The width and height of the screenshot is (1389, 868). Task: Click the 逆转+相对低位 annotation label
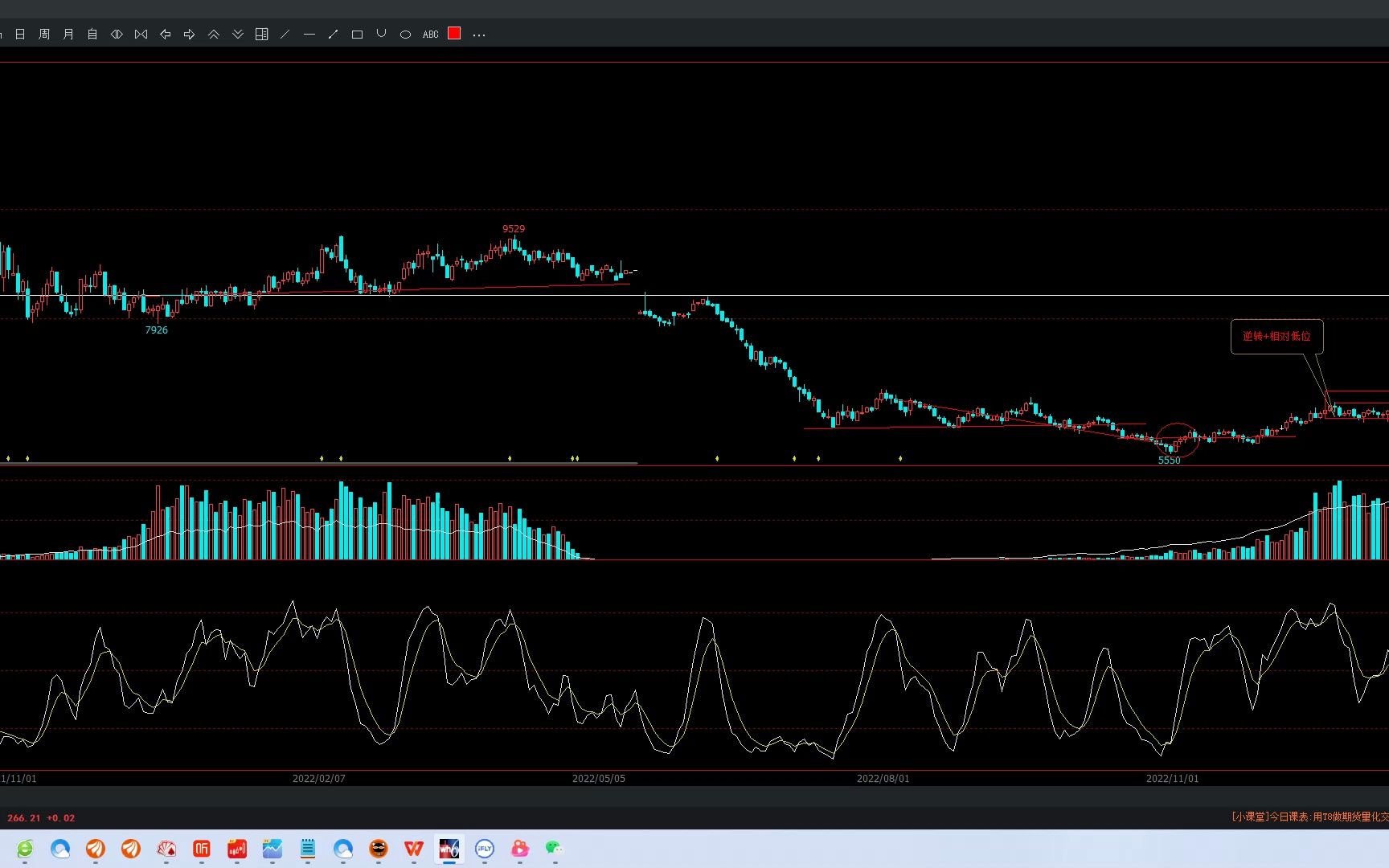click(1276, 337)
